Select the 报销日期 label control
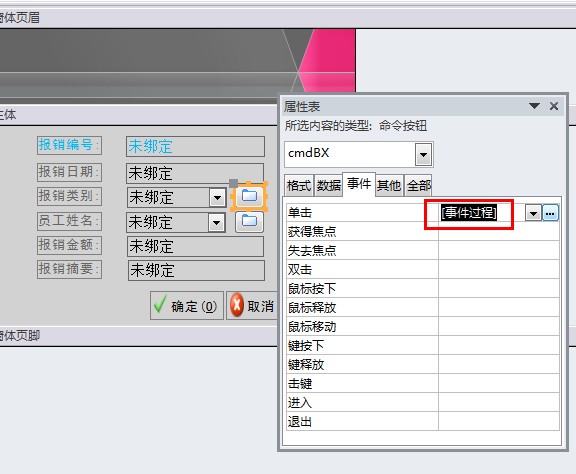 (69, 172)
